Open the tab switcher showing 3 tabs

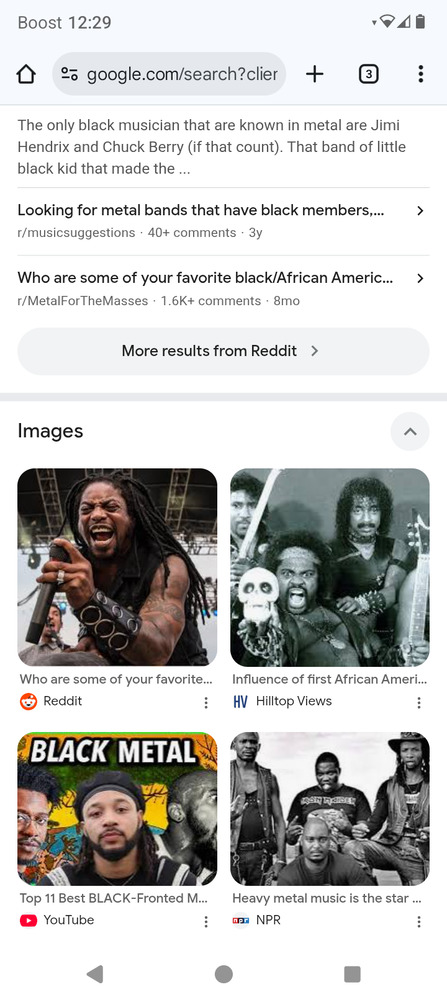tap(369, 75)
